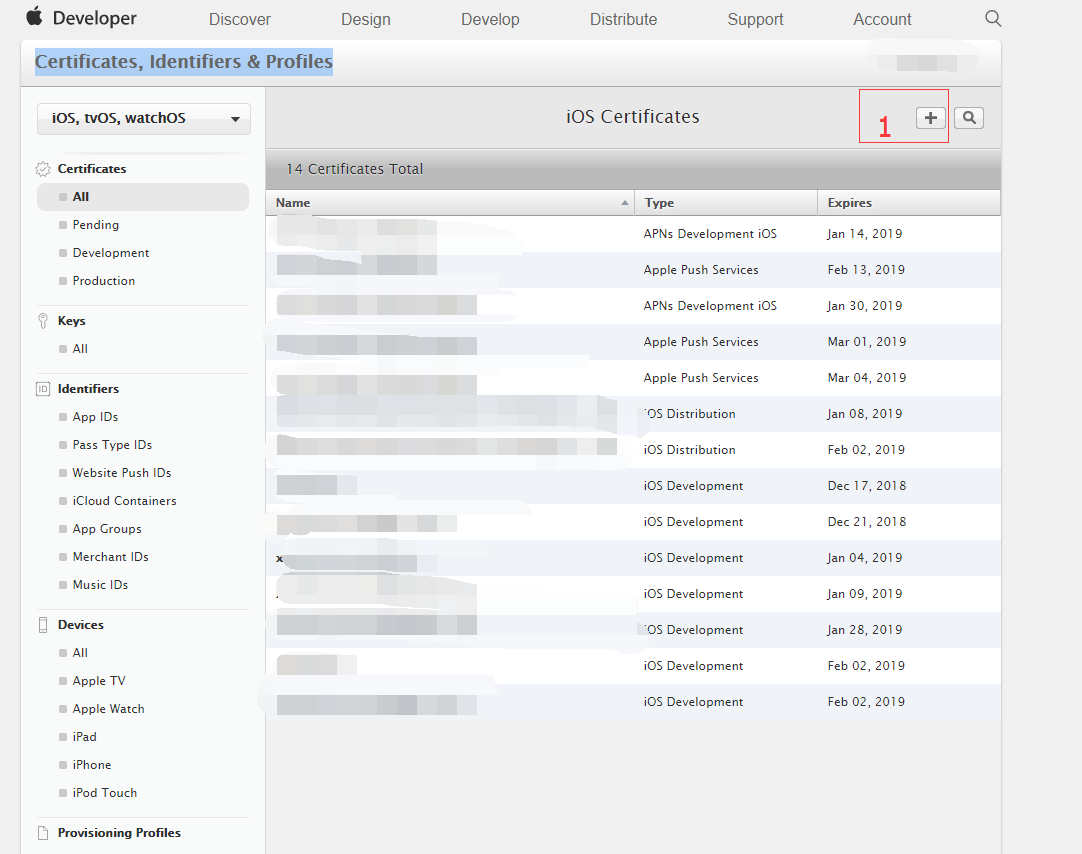The image size is (1082, 854).
Task: Open Website Push IDs list
Action: (x=121, y=473)
